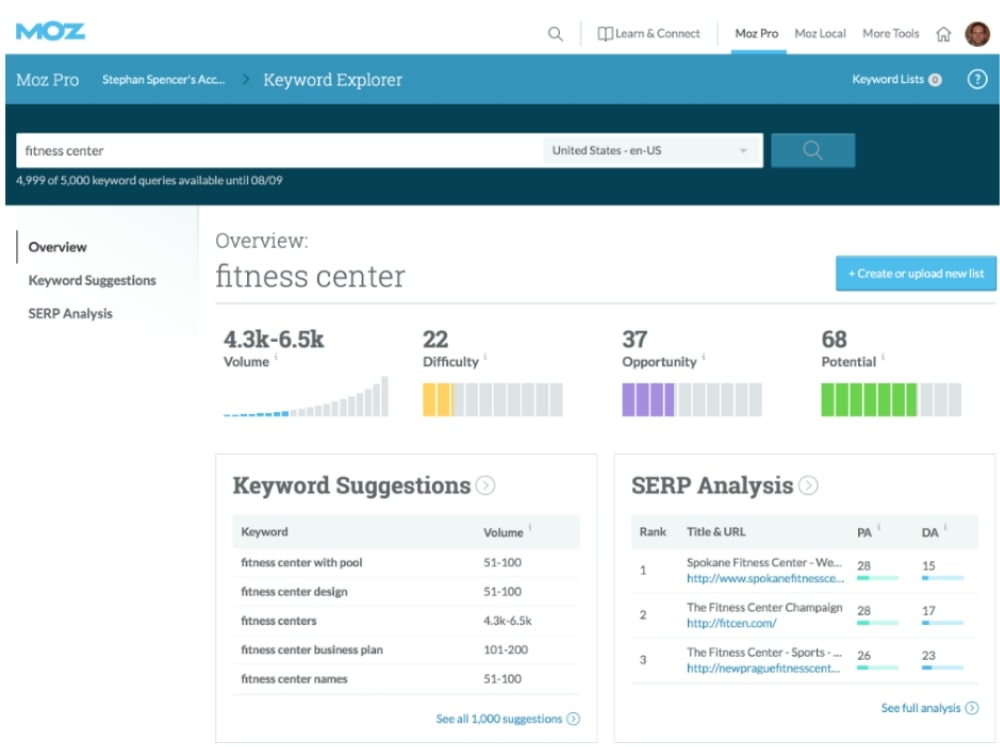Click Create or upload new list button

pyautogui.click(x=916, y=274)
